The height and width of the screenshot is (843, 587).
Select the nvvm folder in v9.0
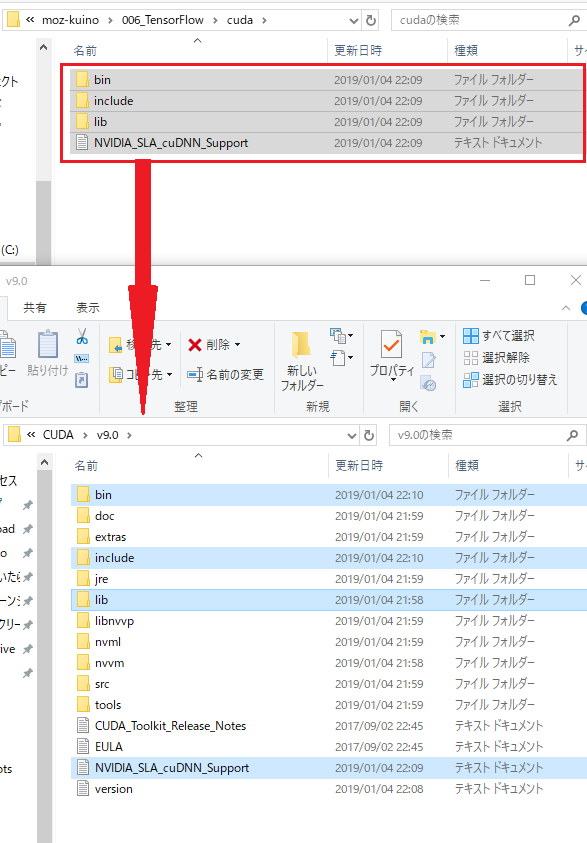tap(329, 662)
